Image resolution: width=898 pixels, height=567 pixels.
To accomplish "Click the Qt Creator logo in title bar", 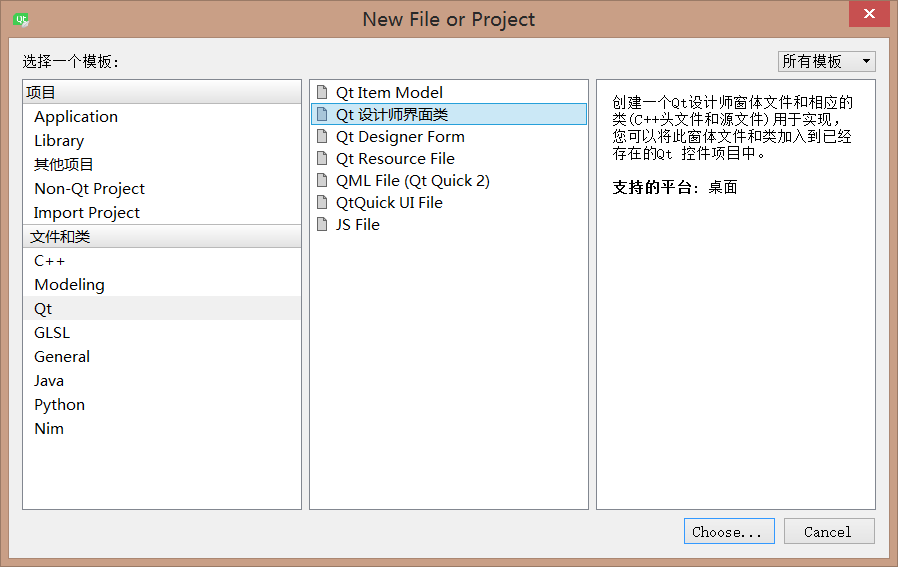I will pos(21,19).
